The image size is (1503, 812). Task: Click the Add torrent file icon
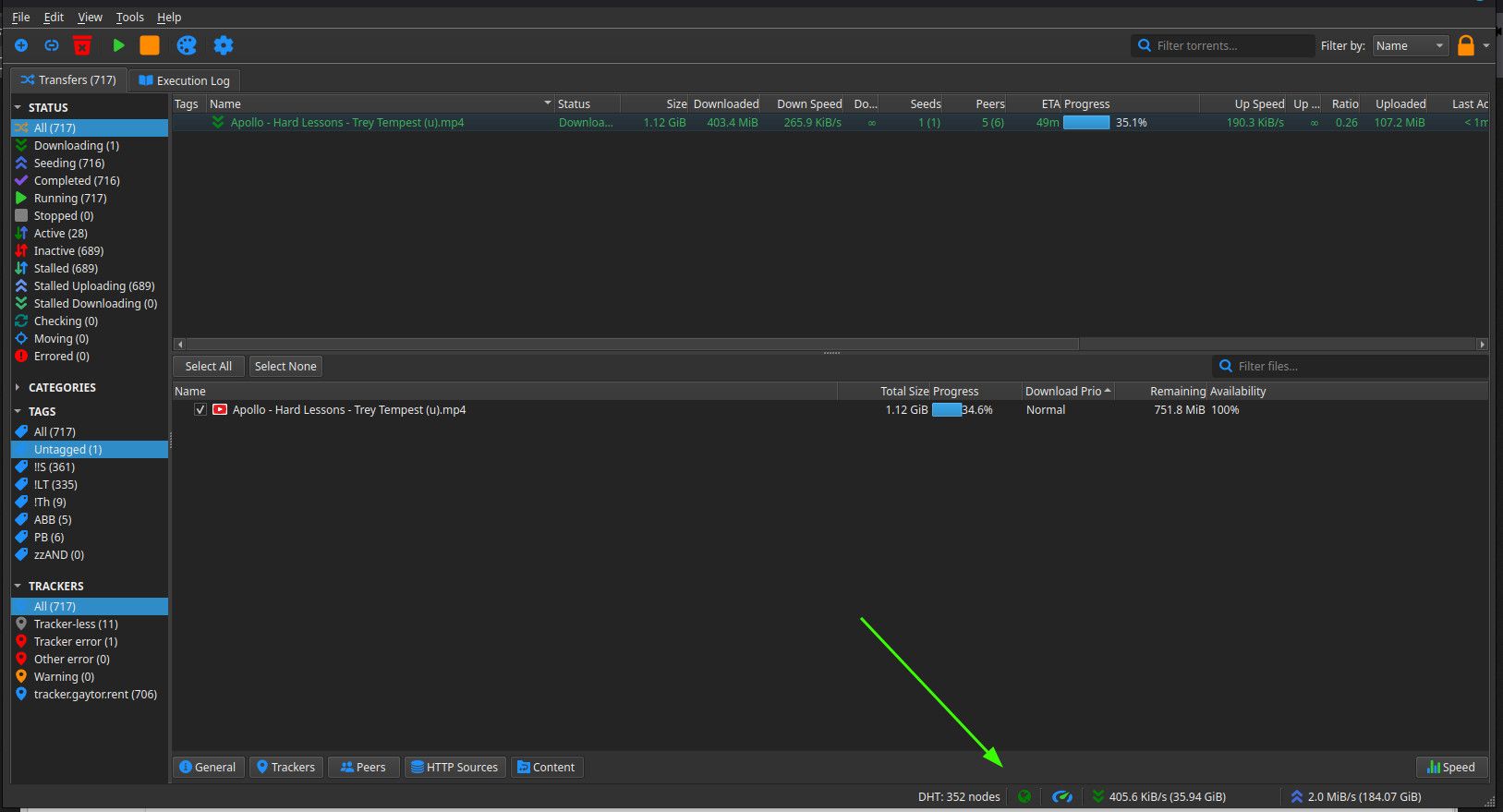21,45
